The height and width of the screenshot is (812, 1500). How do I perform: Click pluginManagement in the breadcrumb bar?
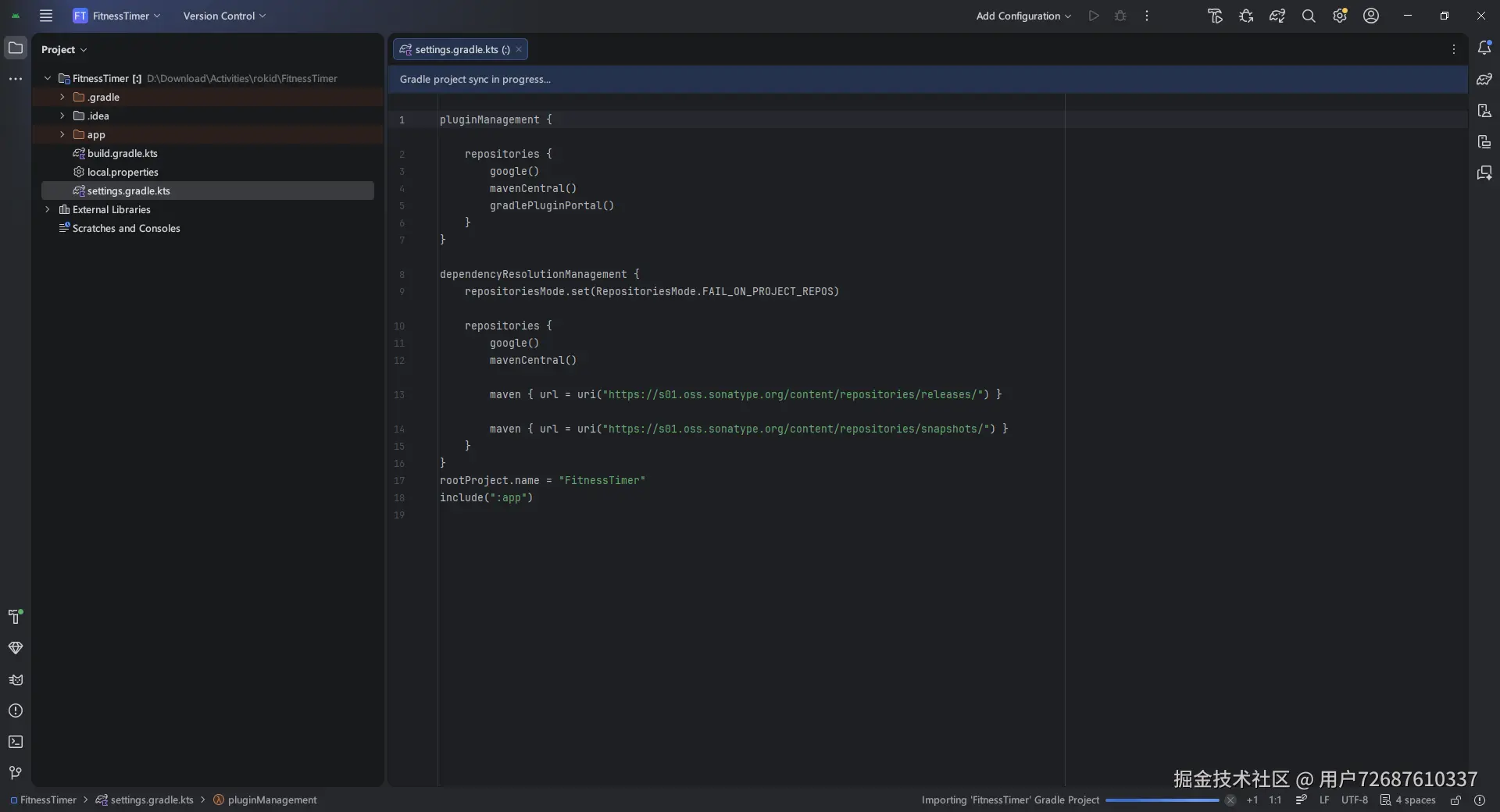coord(271,800)
